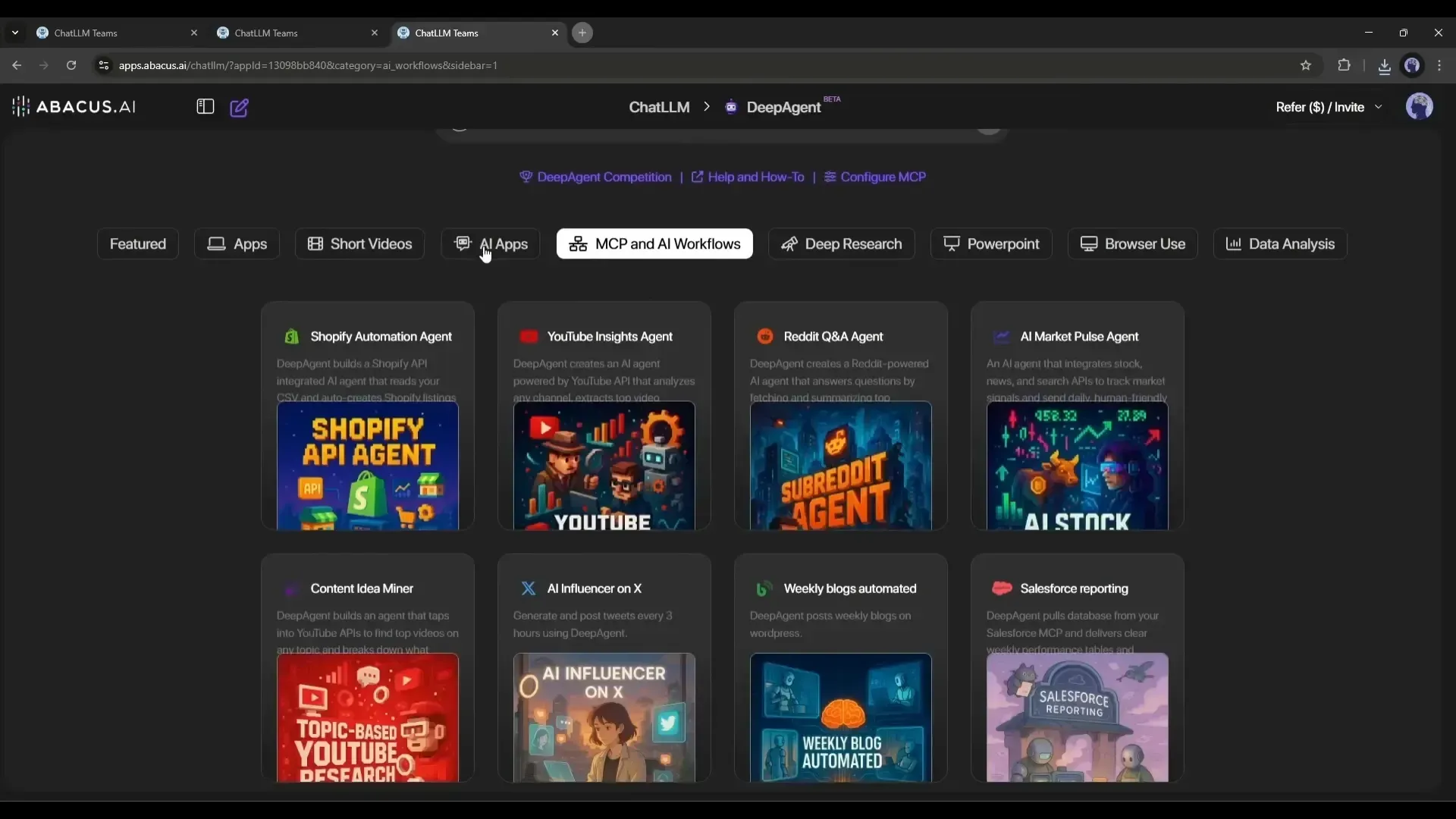Image resolution: width=1456 pixels, height=819 pixels.
Task: Open the DeepAgent Competition link
Action: point(595,177)
